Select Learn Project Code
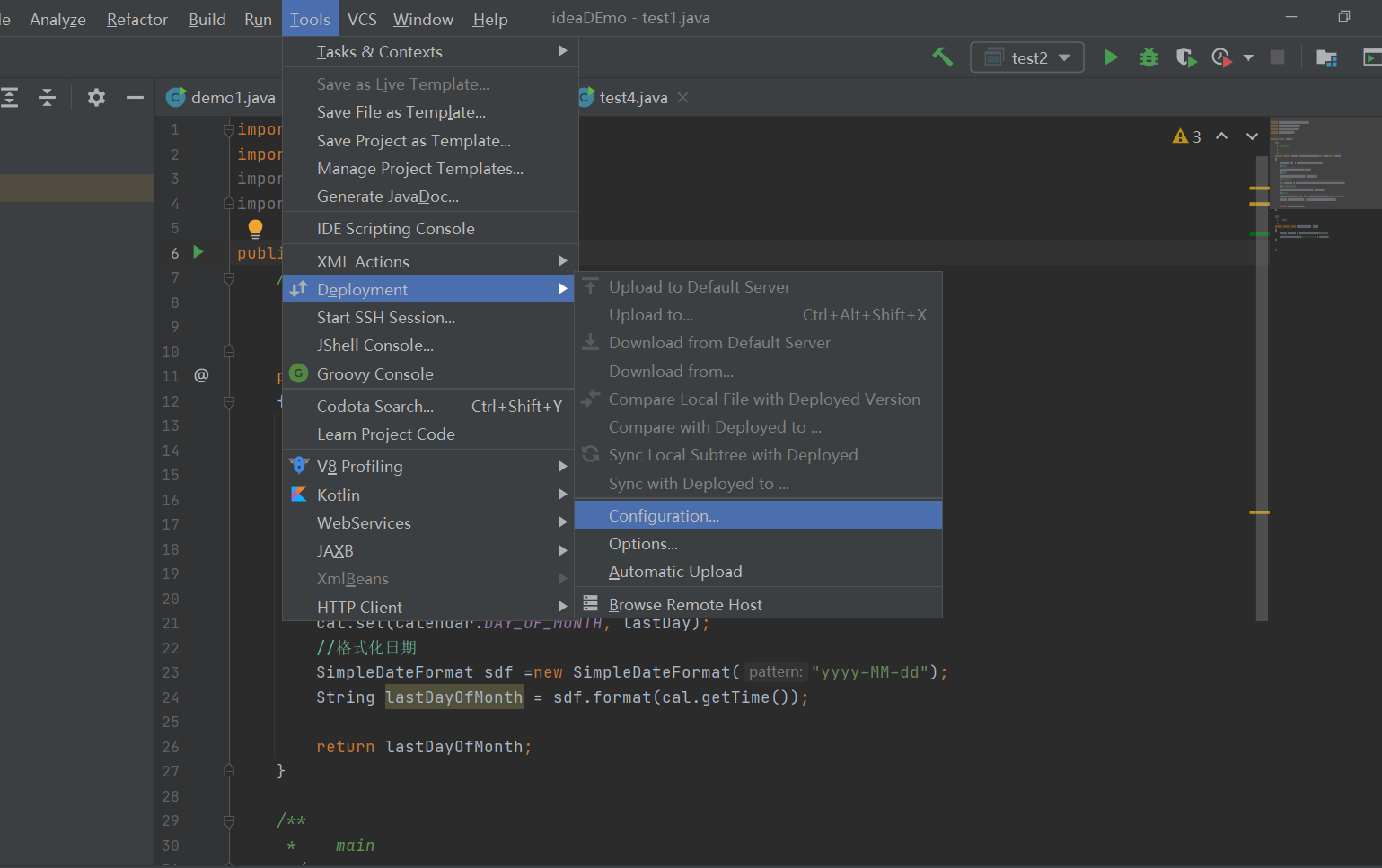This screenshot has width=1382, height=868. pos(428,434)
